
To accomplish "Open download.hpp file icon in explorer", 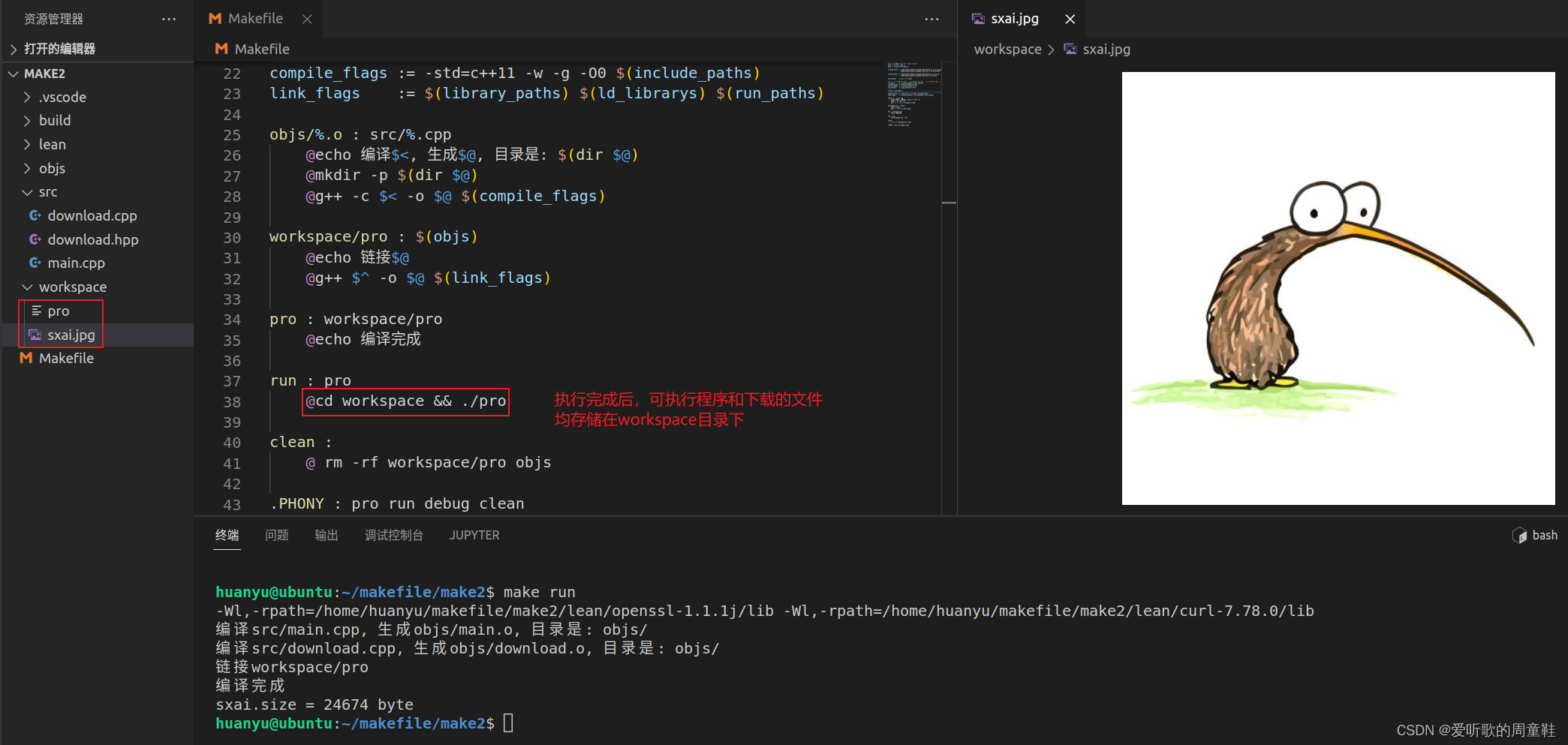I will click(35, 239).
